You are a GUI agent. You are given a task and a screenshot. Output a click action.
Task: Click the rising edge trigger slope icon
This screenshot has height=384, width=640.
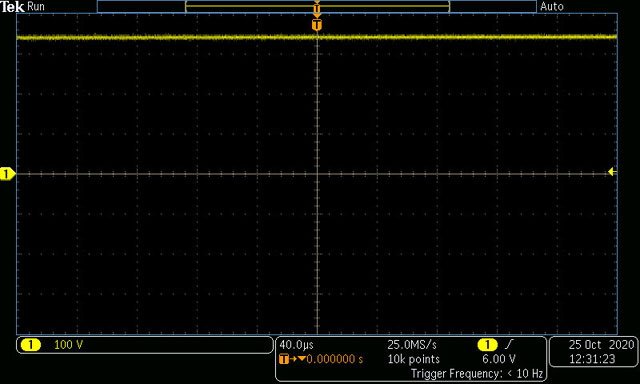pyautogui.click(x=509, y=345)
